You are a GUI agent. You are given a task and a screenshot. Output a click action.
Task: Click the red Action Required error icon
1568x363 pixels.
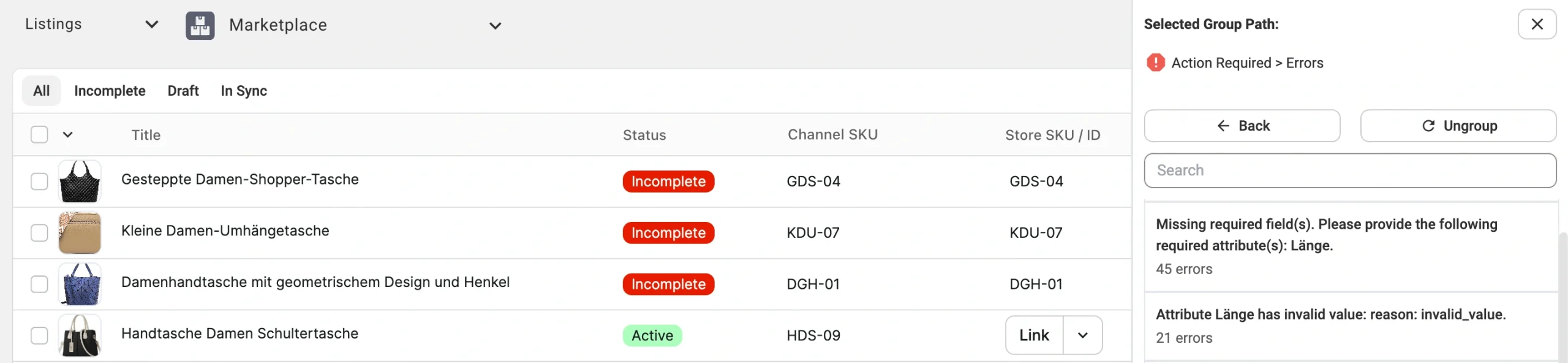pos(1155,63)
